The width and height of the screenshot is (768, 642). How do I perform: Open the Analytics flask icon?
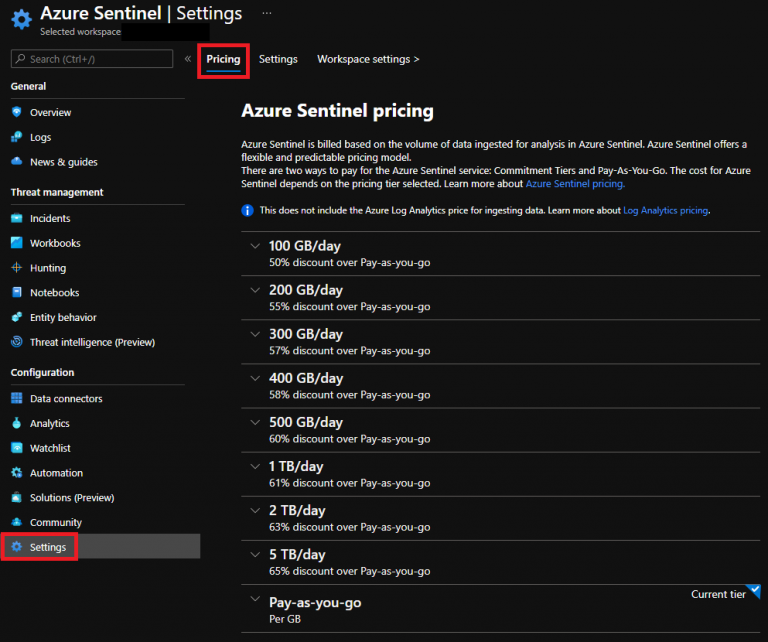17,423
